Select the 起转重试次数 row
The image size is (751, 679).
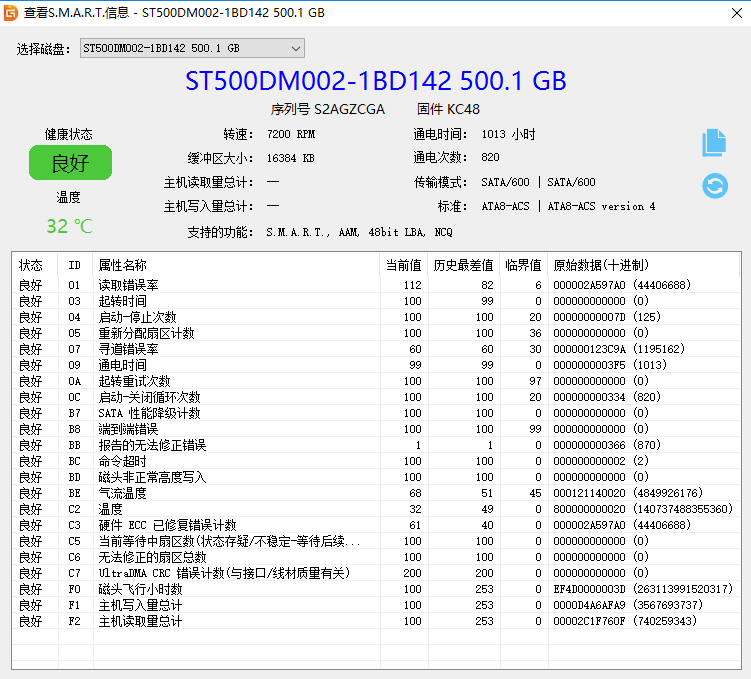[376, 381]
